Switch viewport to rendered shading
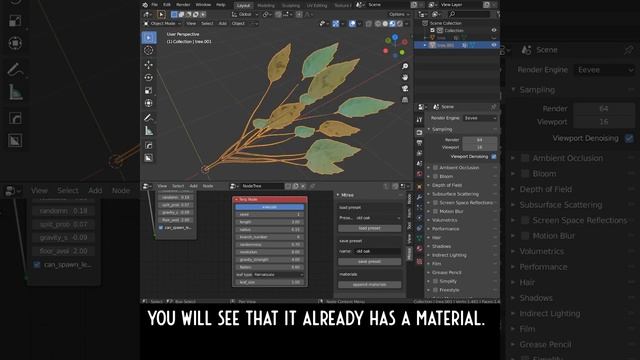This screenshot has width=640, height=360. 400,24
